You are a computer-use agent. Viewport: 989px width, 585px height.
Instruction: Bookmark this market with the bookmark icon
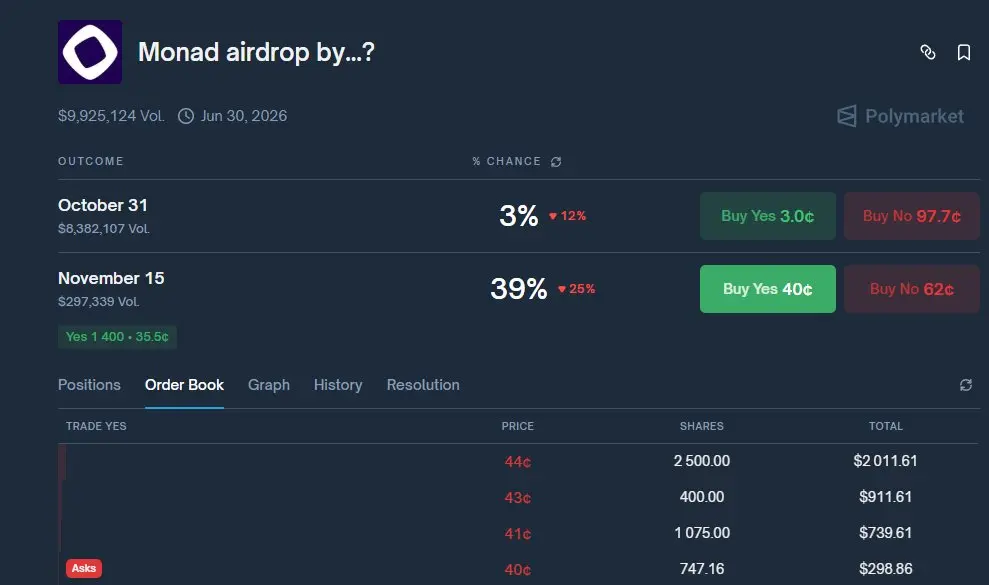964,52
